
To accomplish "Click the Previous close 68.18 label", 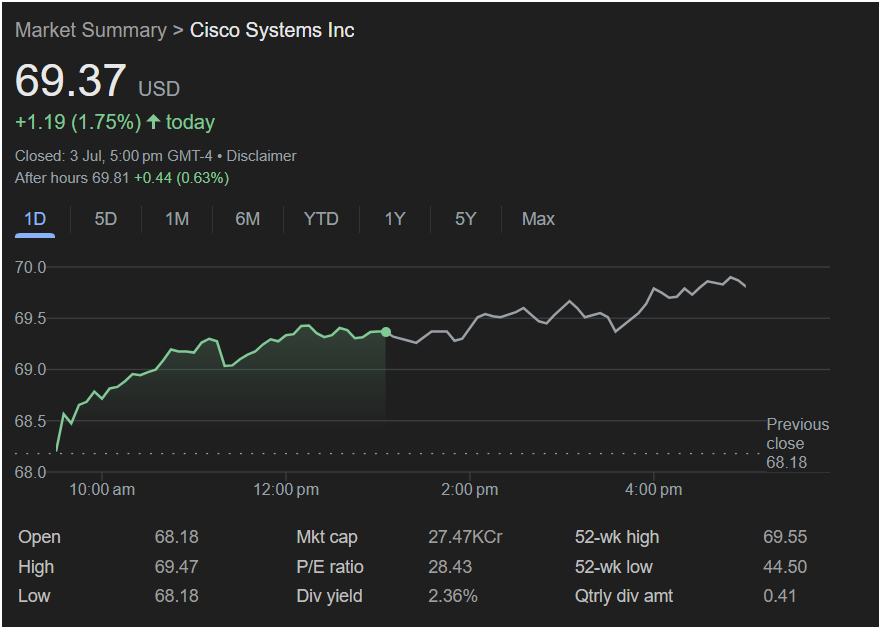I will click(797, 443).
